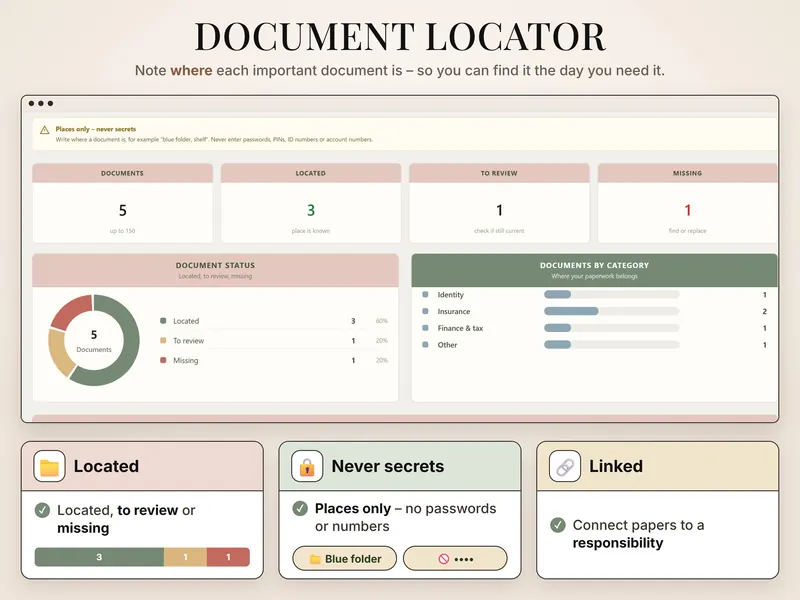This screenshot has width=800, height=600.
Task: Click the 'find or replace' caption
Action: point(687,231)
